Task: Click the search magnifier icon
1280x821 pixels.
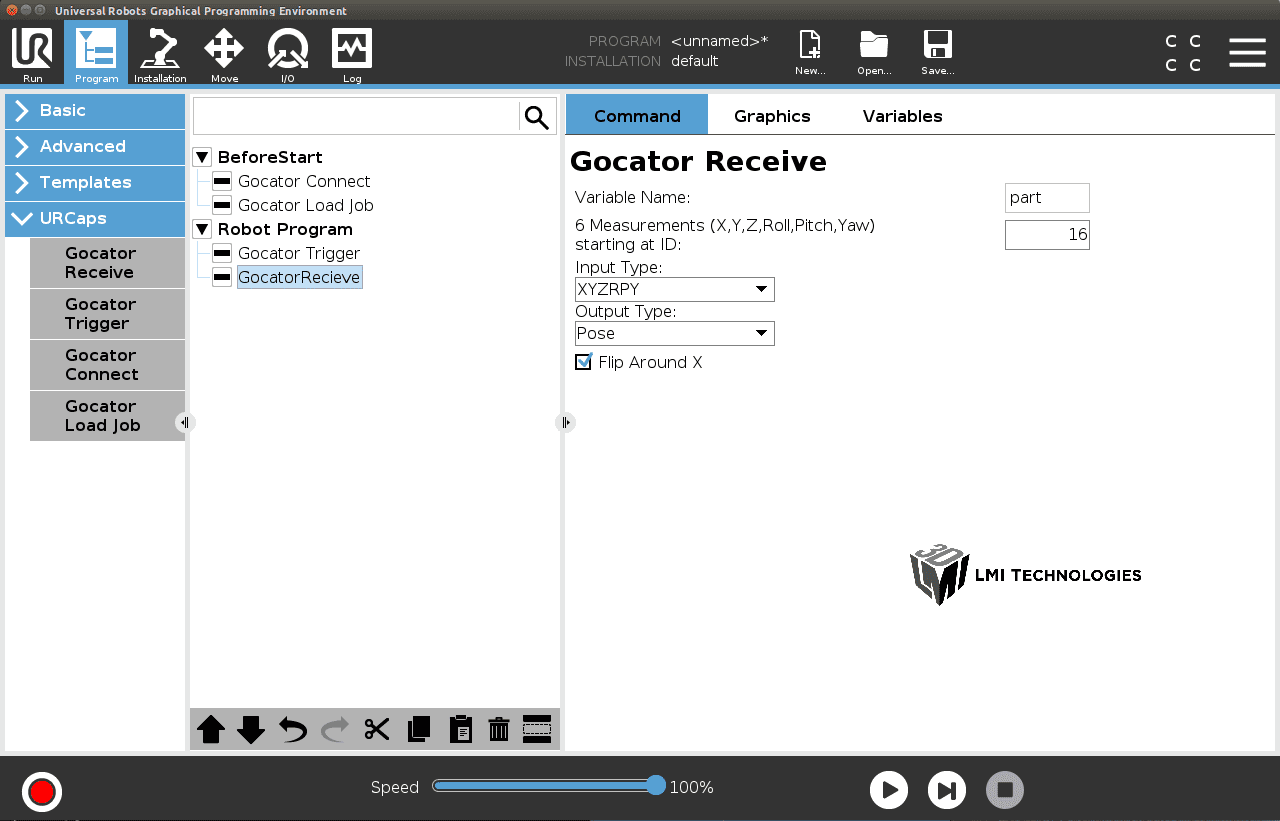Action: pyautogui.click(x=537, y=117)
